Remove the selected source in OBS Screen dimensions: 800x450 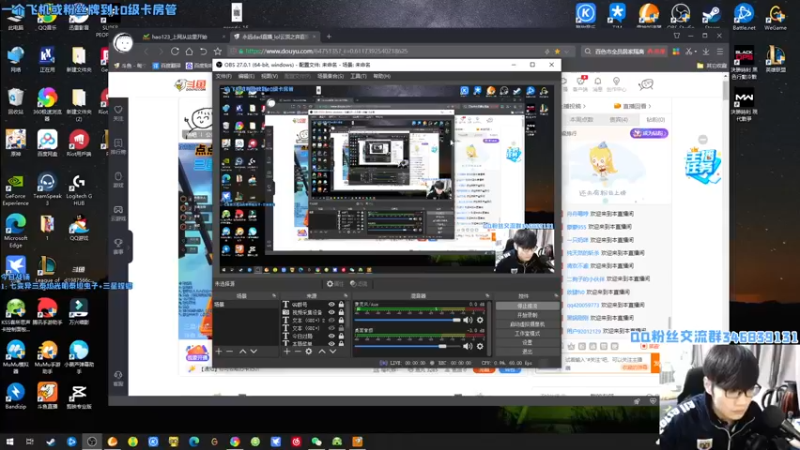pyautogui.click(x=297, y=352)
